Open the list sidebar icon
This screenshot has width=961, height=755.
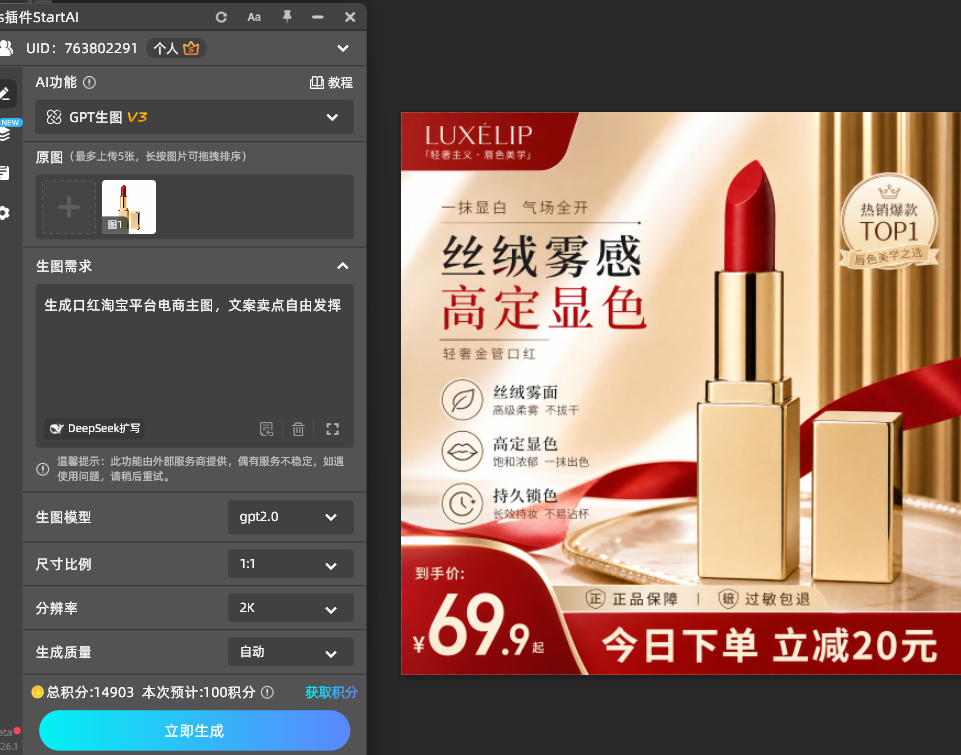pos(5,173)
